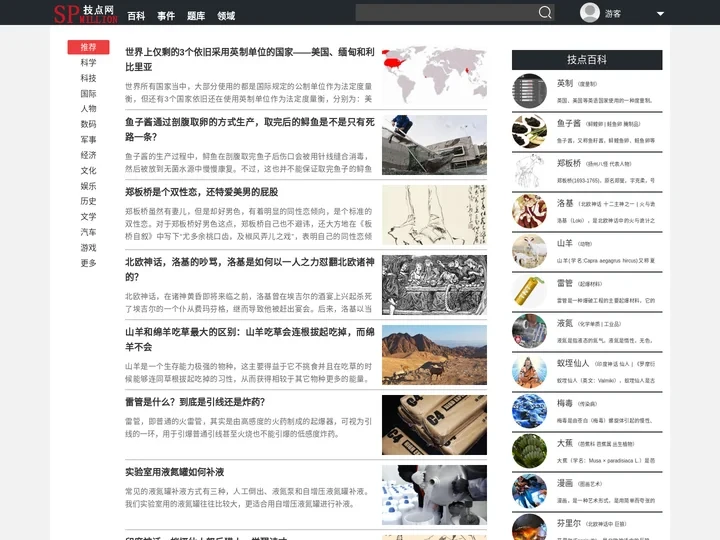Select the 国际 category
The height and width of the screenshot is (540, 720).
click(x=88, y=94)
